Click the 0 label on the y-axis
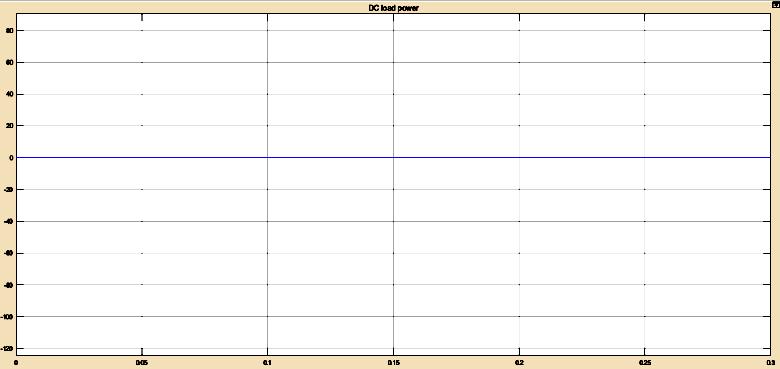The width and height of the screenshot is (780, 369). click(x=11, y=158)
